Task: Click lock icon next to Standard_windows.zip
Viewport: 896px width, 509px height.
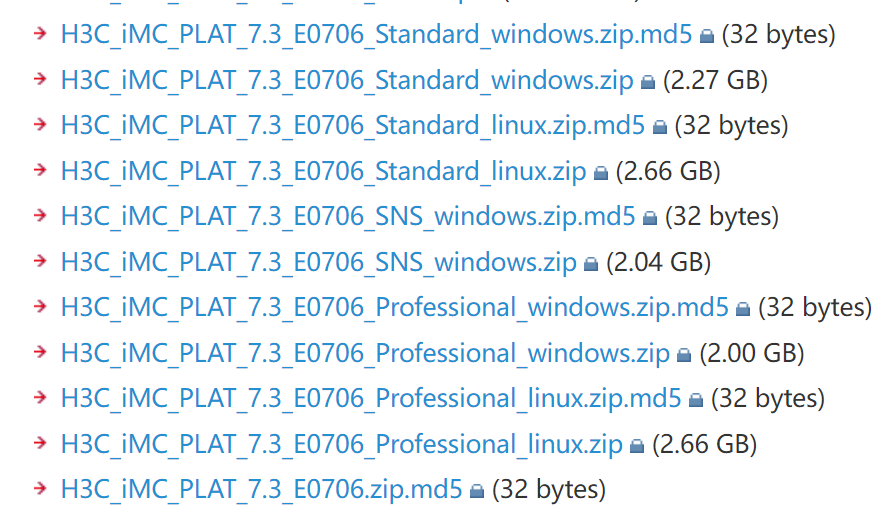Action: click(649, 83)
